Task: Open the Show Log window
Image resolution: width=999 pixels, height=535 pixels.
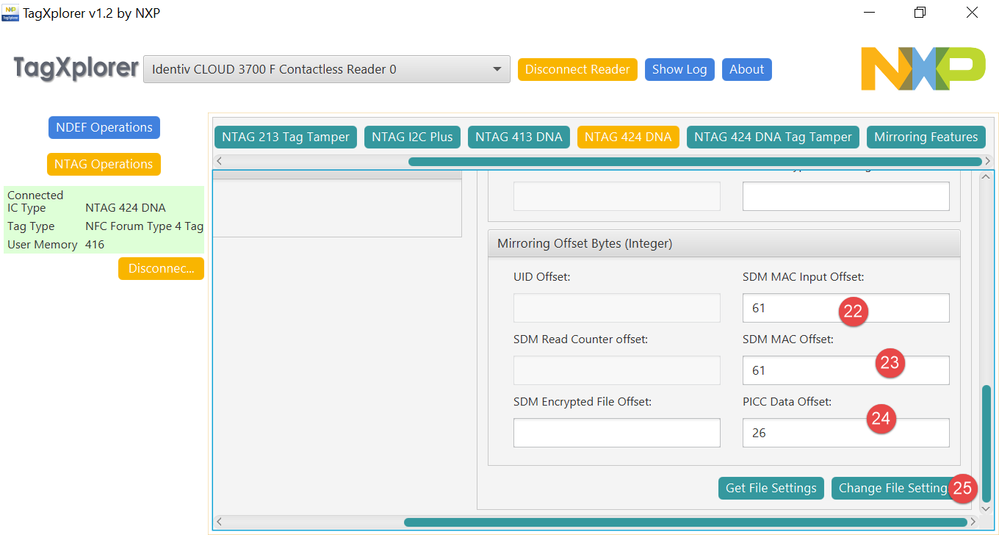Action: (x=679, y=69)
